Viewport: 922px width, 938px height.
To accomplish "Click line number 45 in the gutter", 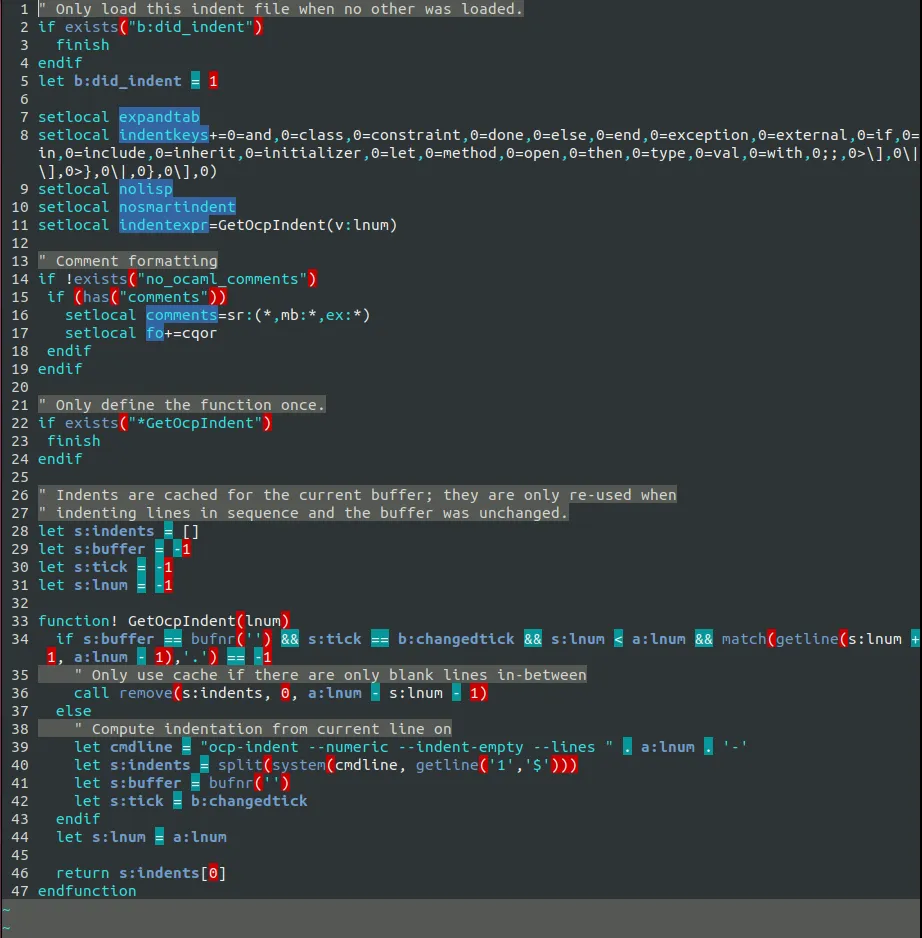I will click(x=20, y=855).
